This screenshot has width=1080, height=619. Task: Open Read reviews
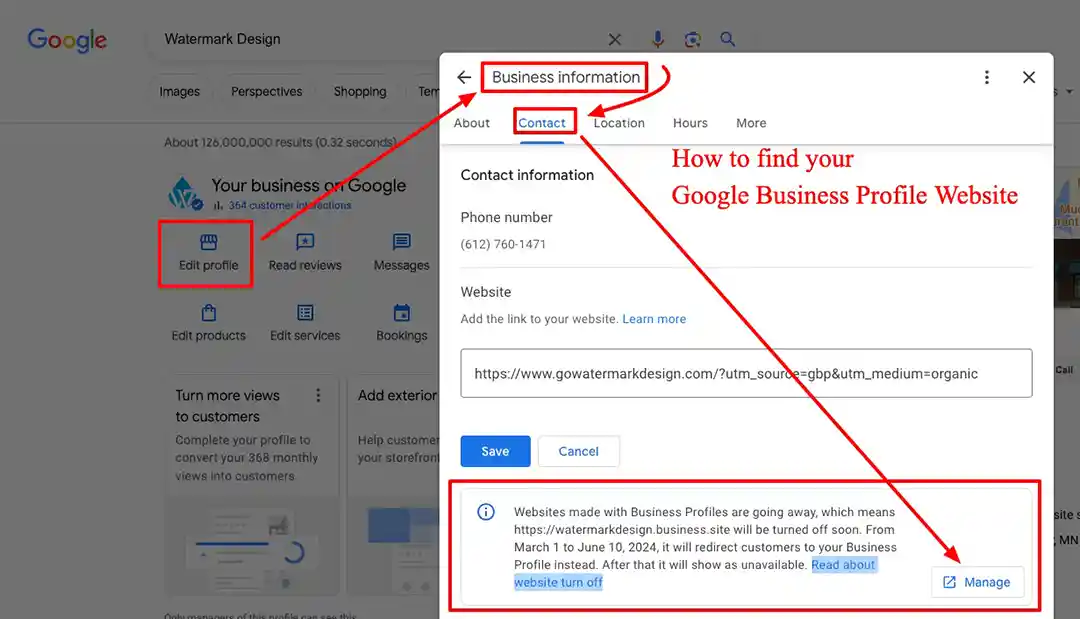pyautogui.click(x=304, y=253)
